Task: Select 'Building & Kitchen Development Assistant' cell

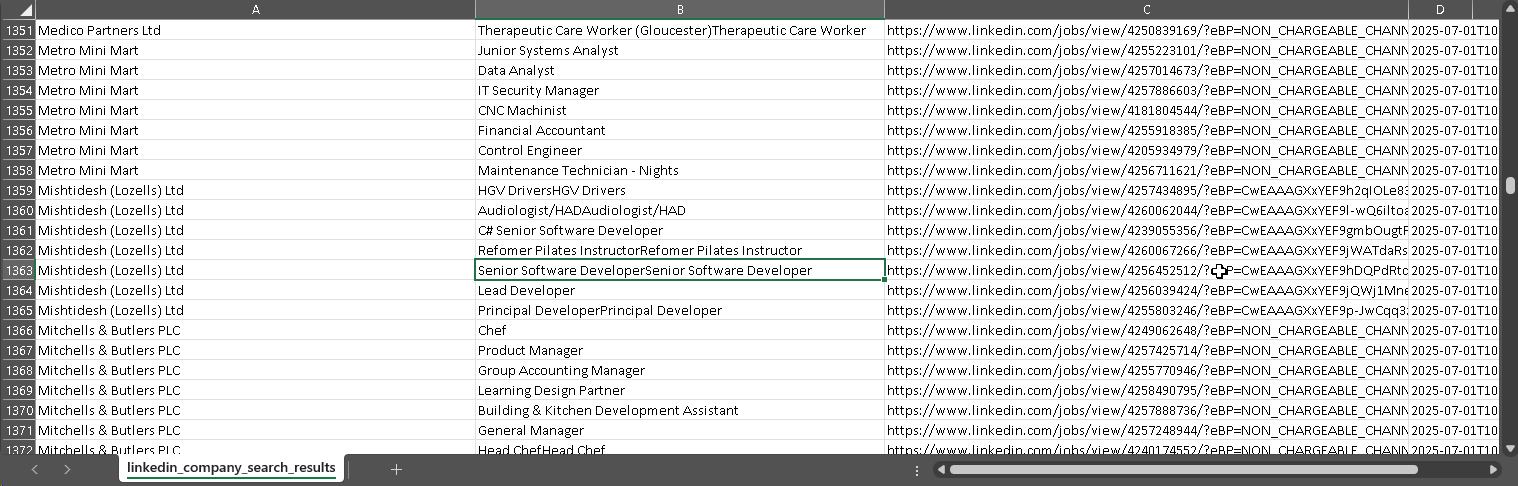Action: 680,410
